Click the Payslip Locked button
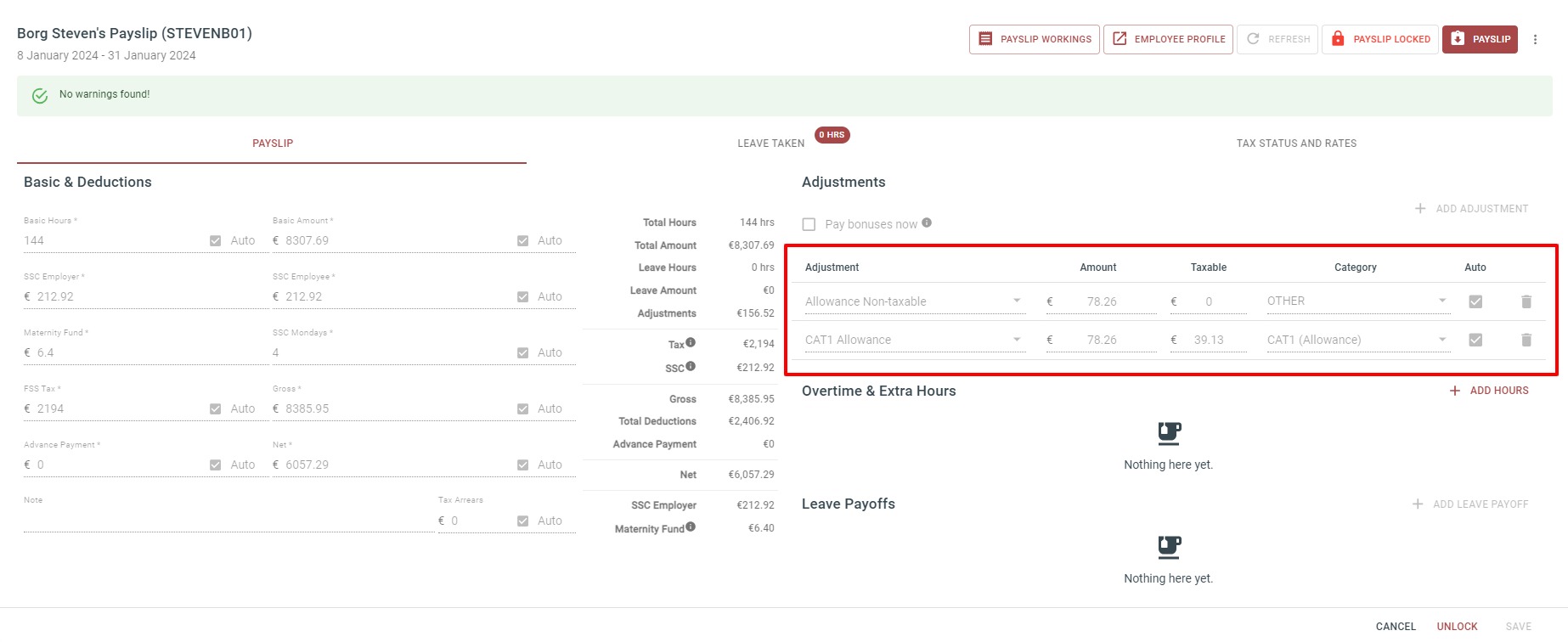The width and height of the screenshot is (1568, 642). coord(1380,39)
